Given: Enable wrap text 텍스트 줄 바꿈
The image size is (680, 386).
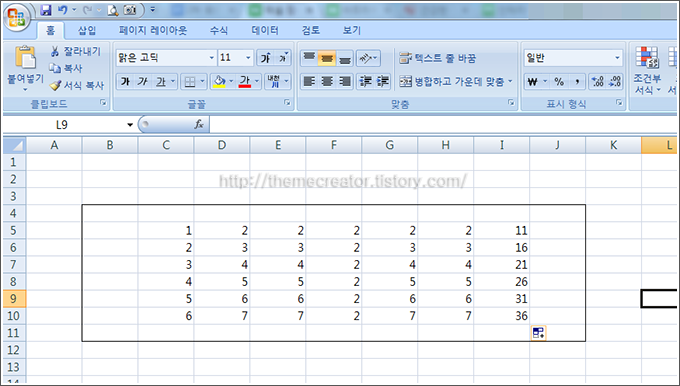Looking at the screenshot, I should (x=438, y=58).
